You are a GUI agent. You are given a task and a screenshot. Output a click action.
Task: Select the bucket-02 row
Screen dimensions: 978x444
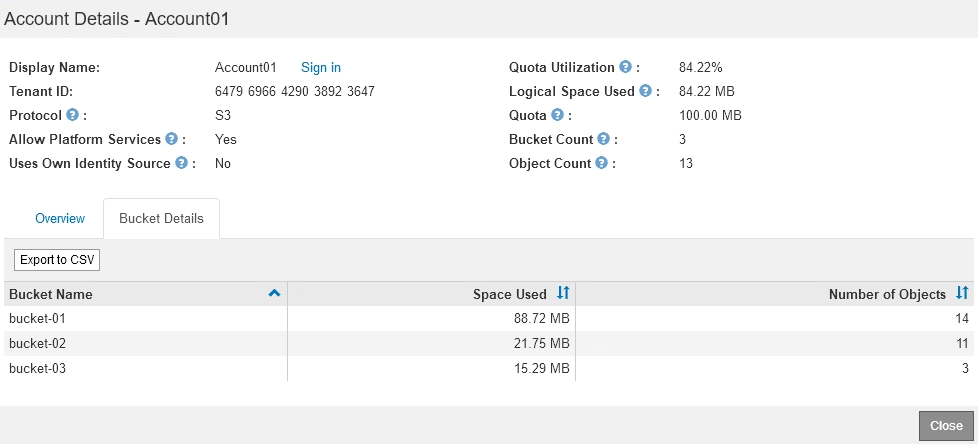37,343
